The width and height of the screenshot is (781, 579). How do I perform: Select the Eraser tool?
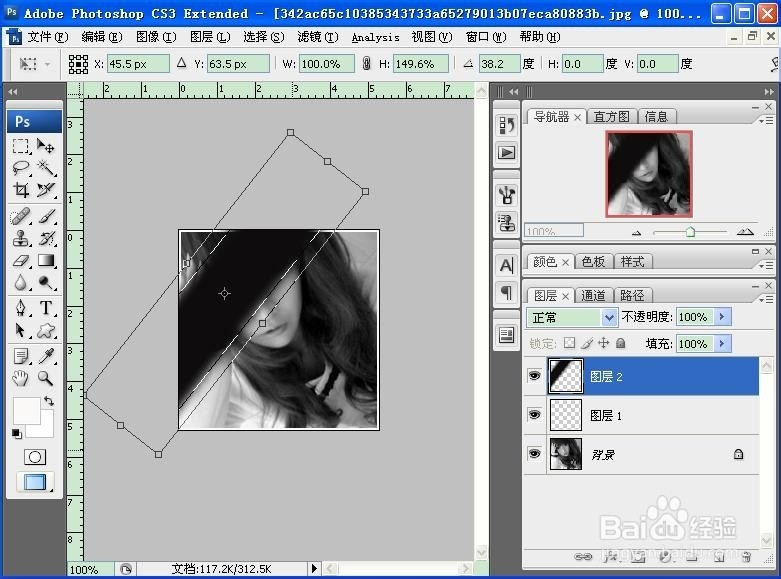click(x=21, y=261)
